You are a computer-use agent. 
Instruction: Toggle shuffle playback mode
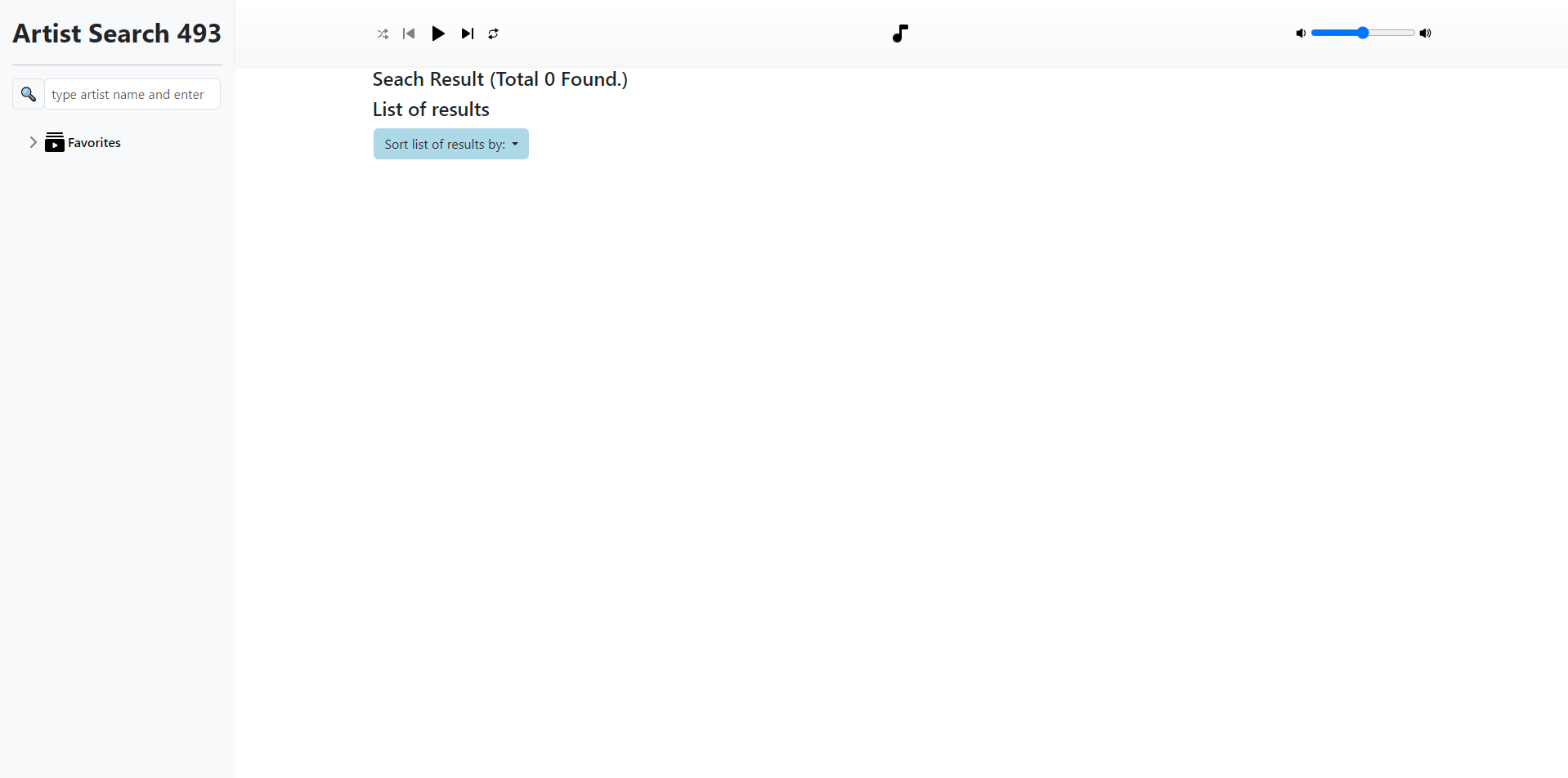(383, 34)
